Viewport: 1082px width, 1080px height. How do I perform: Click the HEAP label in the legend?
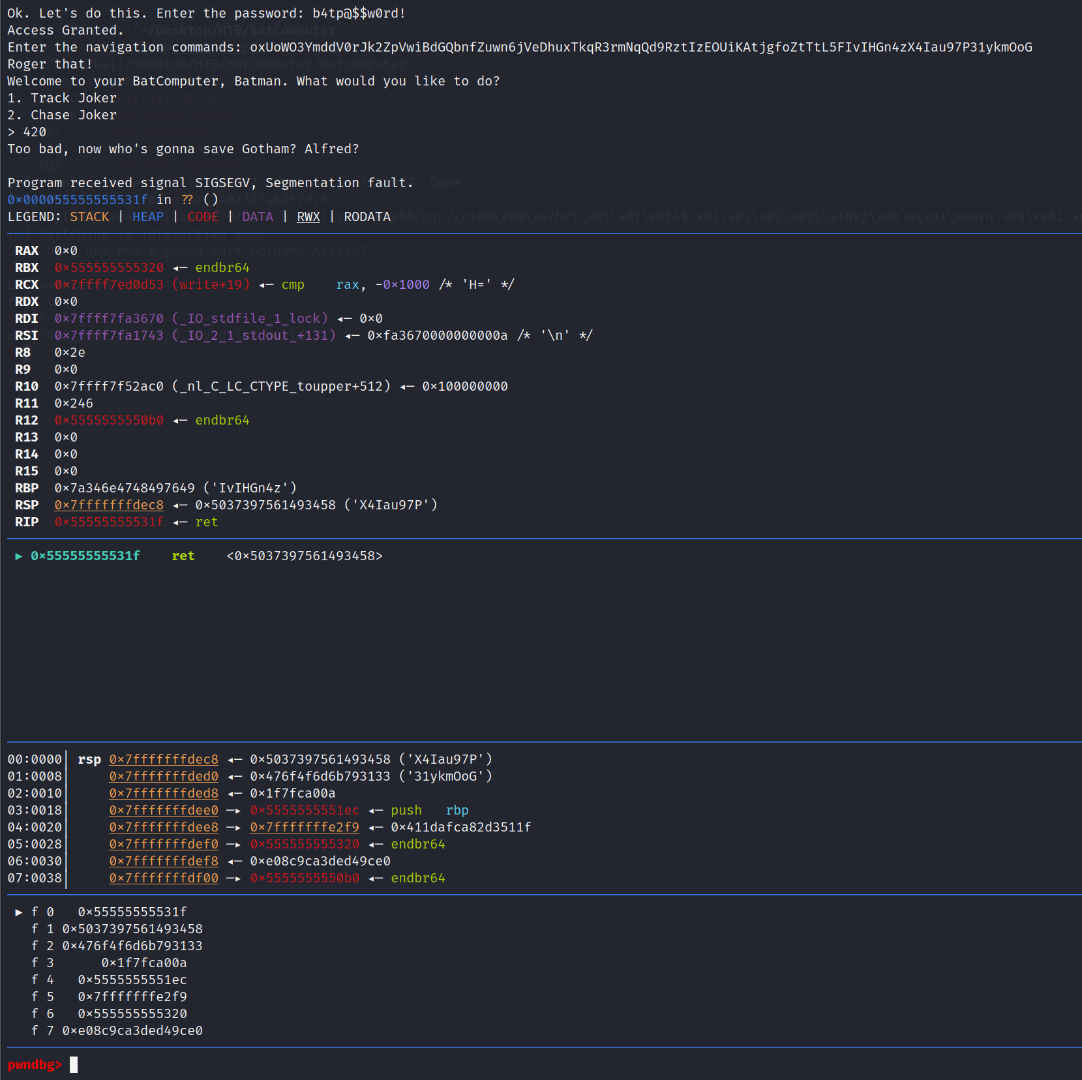(147, 216)
